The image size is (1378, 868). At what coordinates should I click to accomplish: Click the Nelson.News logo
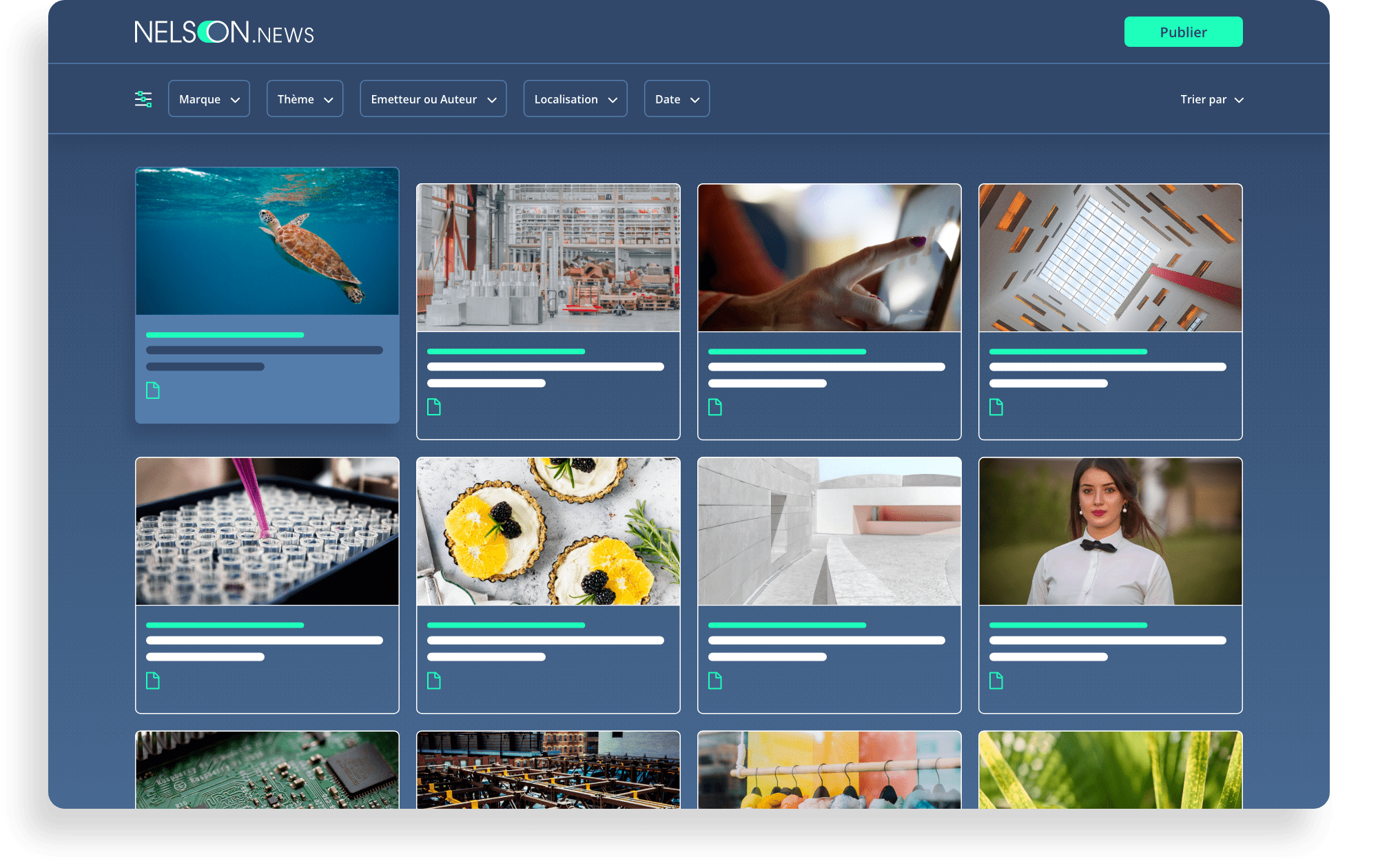click(224, 32)
